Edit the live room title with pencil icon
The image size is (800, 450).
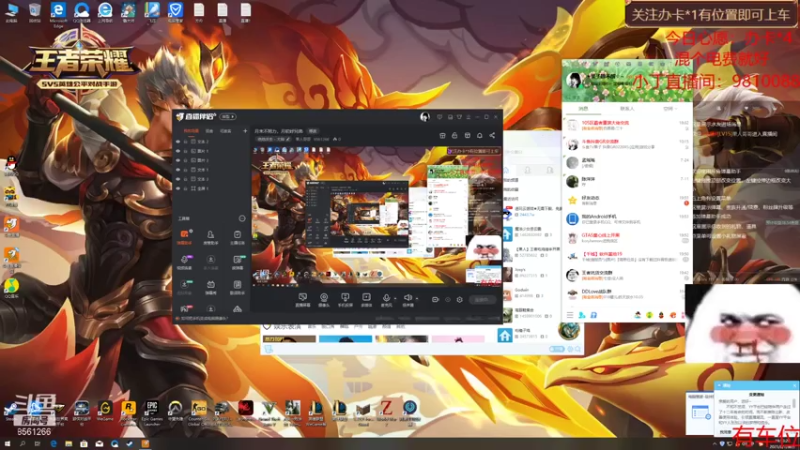(288, 139)
